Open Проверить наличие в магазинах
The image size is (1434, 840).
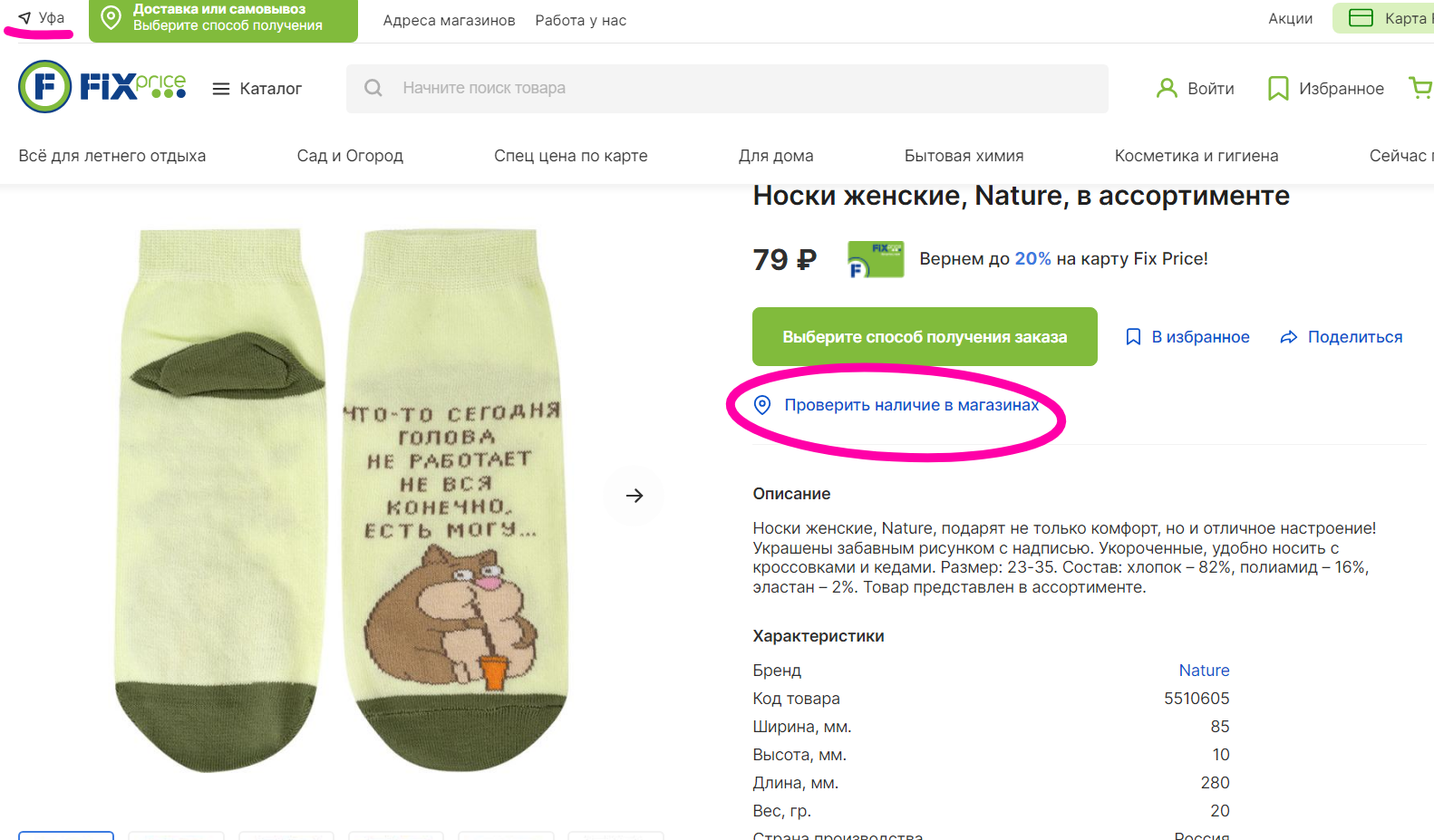910,405
